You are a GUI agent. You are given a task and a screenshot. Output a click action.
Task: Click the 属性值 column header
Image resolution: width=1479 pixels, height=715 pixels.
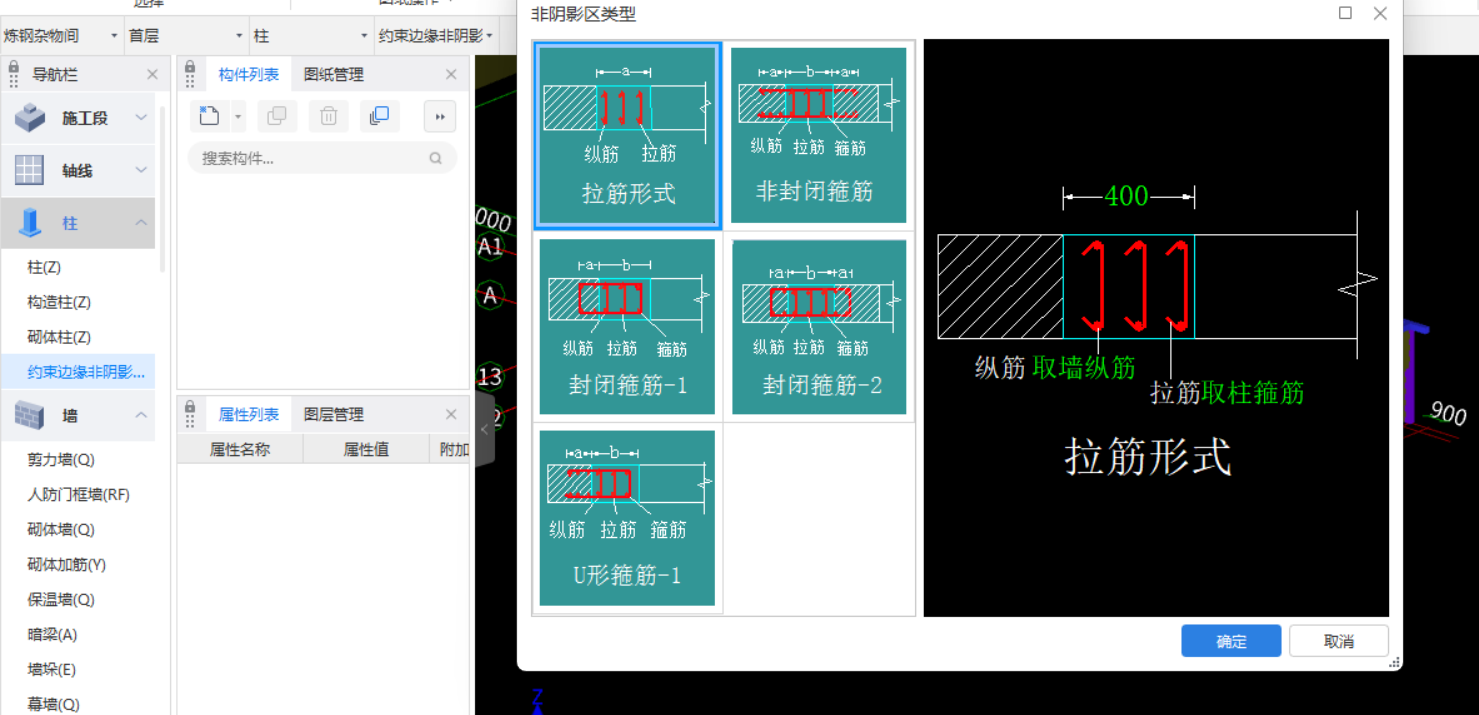(x=365, y=449)
